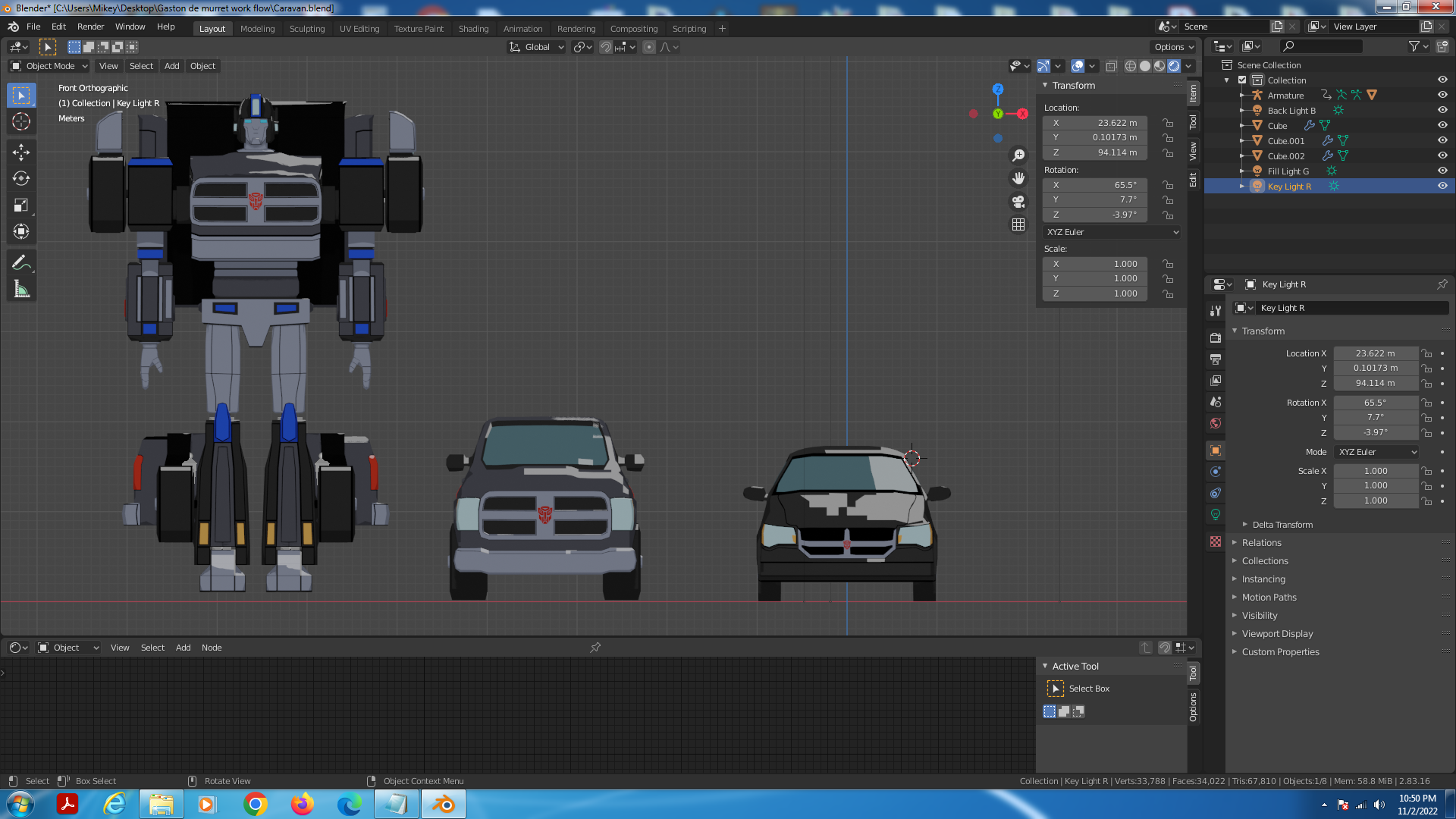Image resolution: width=1456 pixels, height=819 pixels.
Task: Click the Select Box active tool button
Action: [1056, 689]
